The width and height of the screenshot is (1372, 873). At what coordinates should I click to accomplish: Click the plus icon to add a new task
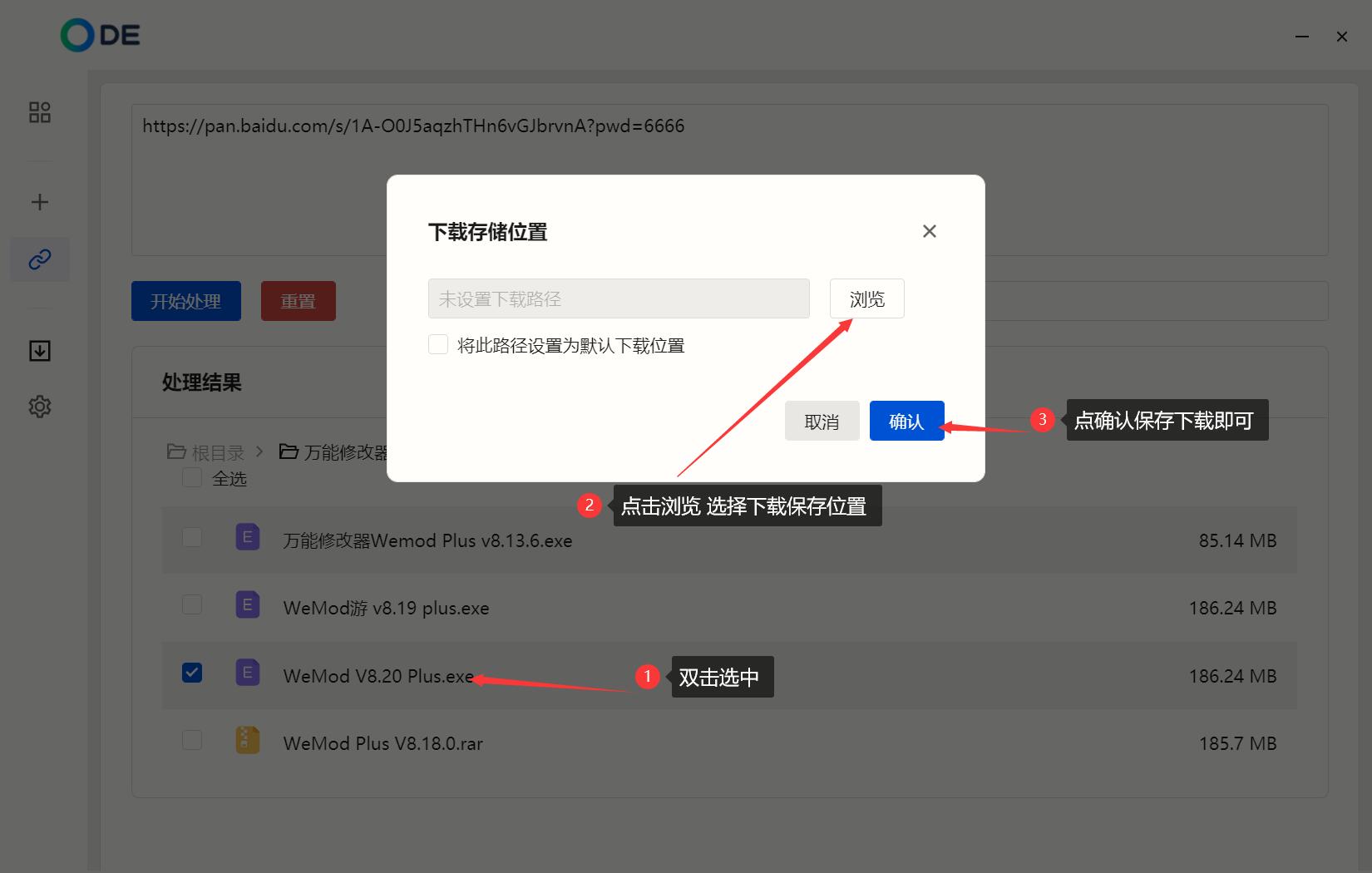[39, 200]
